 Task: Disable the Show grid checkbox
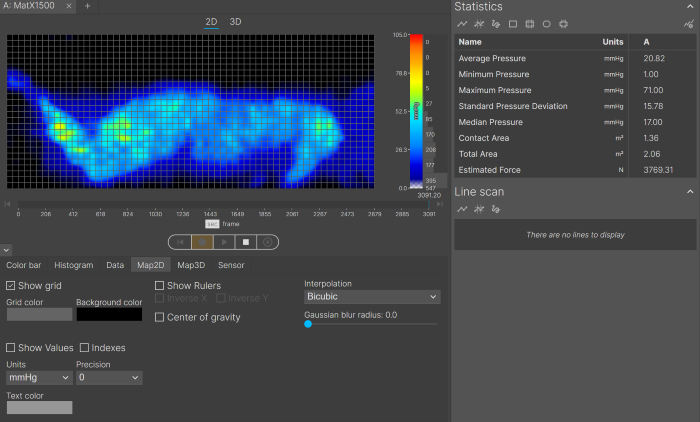pyautogui.click(x=11, y=286)
